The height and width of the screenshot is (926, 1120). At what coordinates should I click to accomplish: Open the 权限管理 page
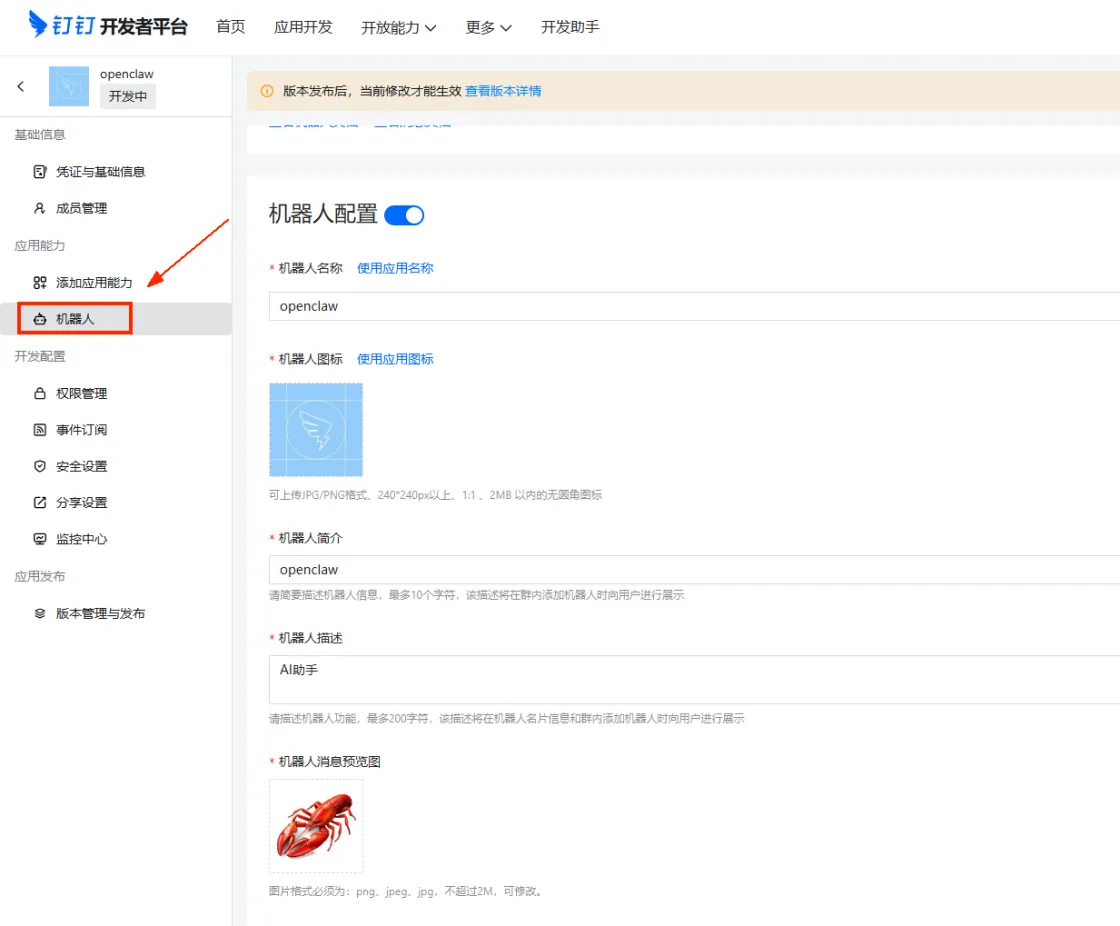(85, 392)
